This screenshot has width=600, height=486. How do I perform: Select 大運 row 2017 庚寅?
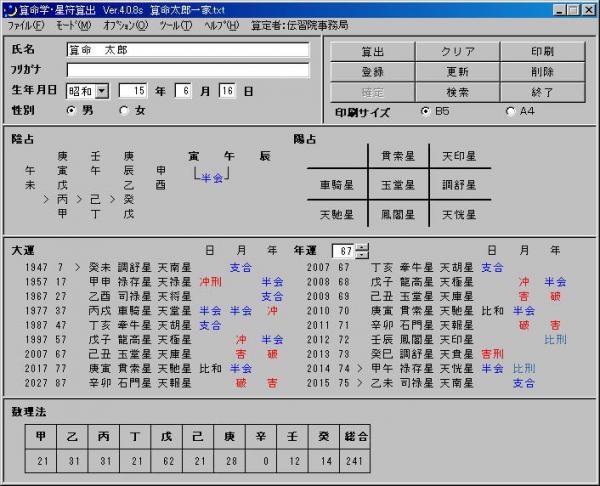pyautogui.click(x=155, y=369)
